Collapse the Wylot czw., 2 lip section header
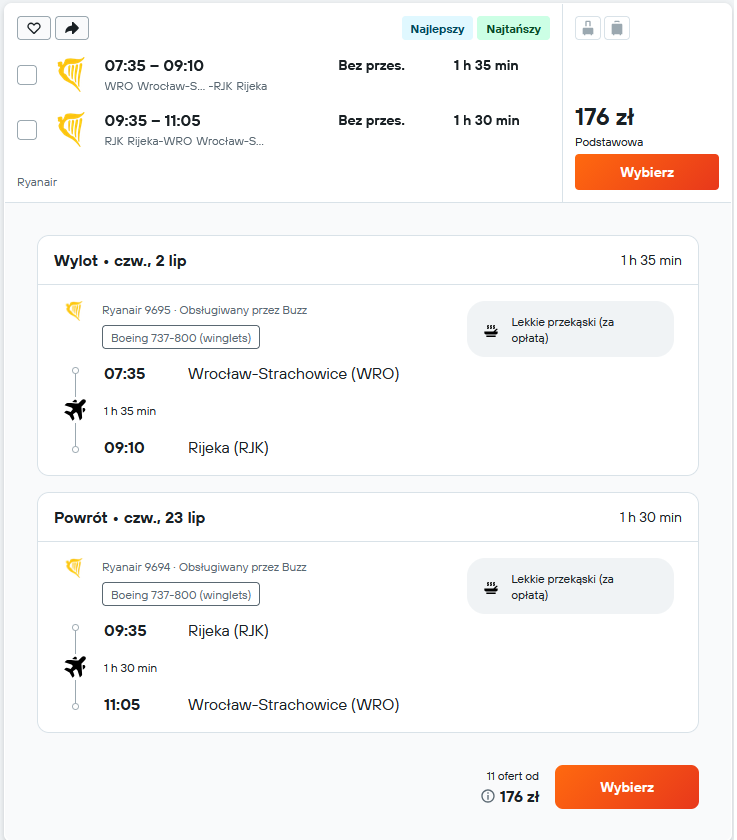Image resolution: width=737 pixels, height=840 pixels. 368,260
